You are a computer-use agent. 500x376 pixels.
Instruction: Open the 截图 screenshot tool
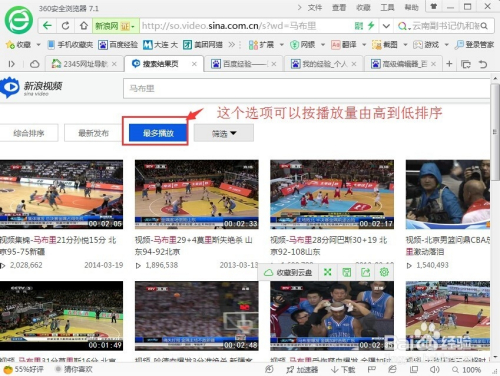(385, 45)
